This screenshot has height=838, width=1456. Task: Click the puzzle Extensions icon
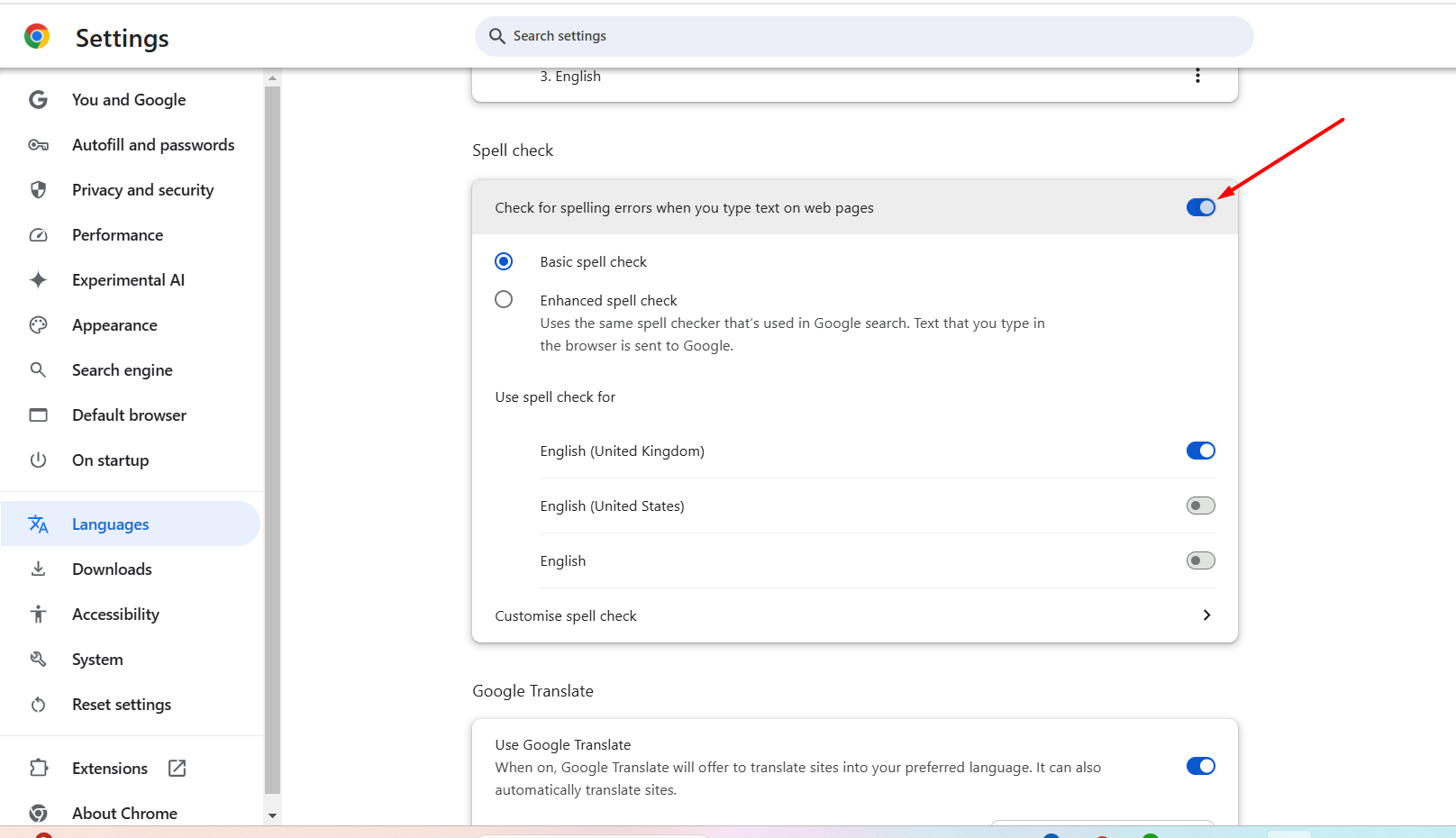[x=38, y=768]
